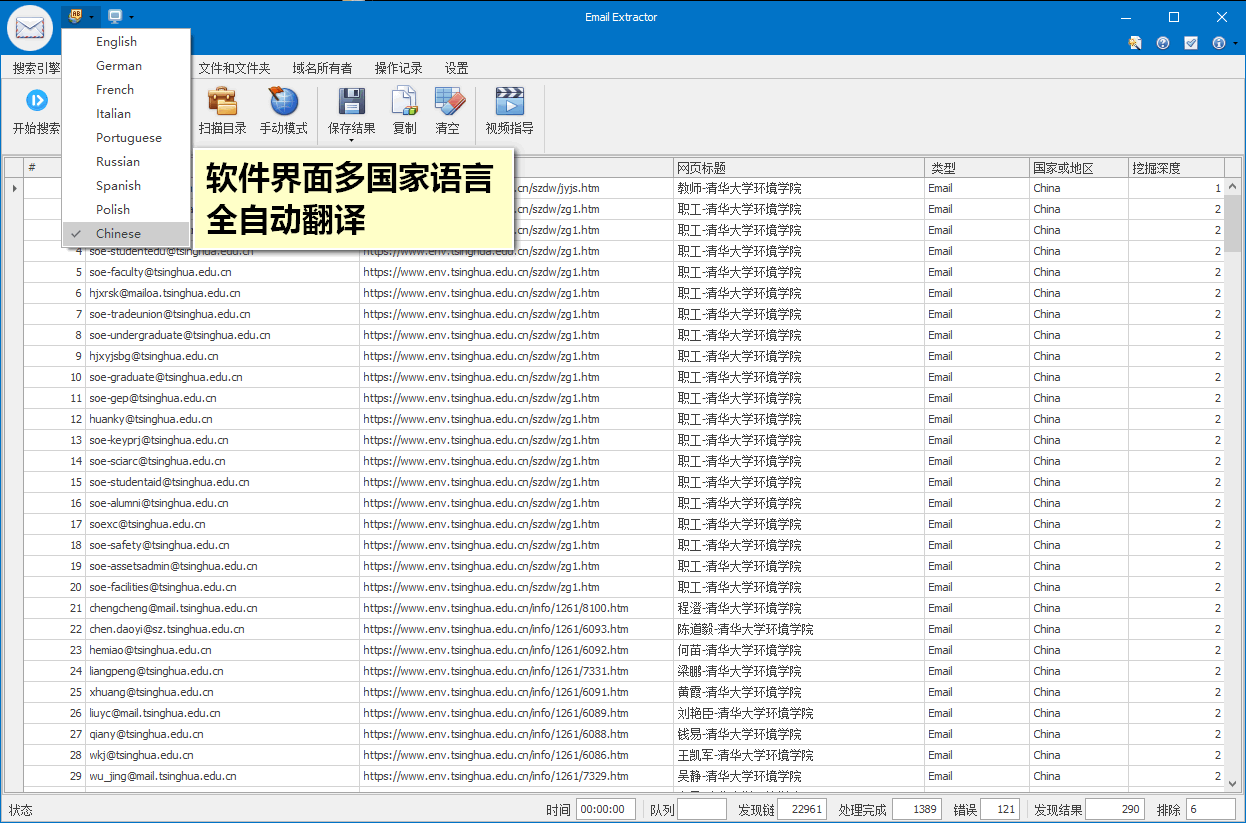Click the envelope application logo

[x=31, y=27]
